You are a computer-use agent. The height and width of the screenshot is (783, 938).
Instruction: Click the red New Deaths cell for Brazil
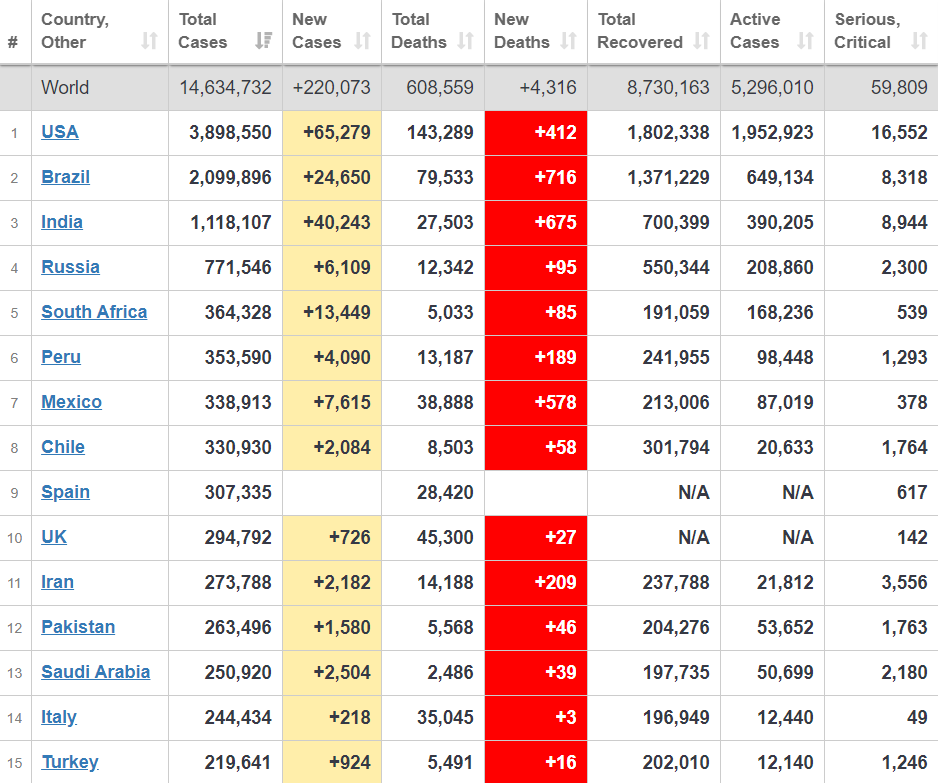(536, 177)
